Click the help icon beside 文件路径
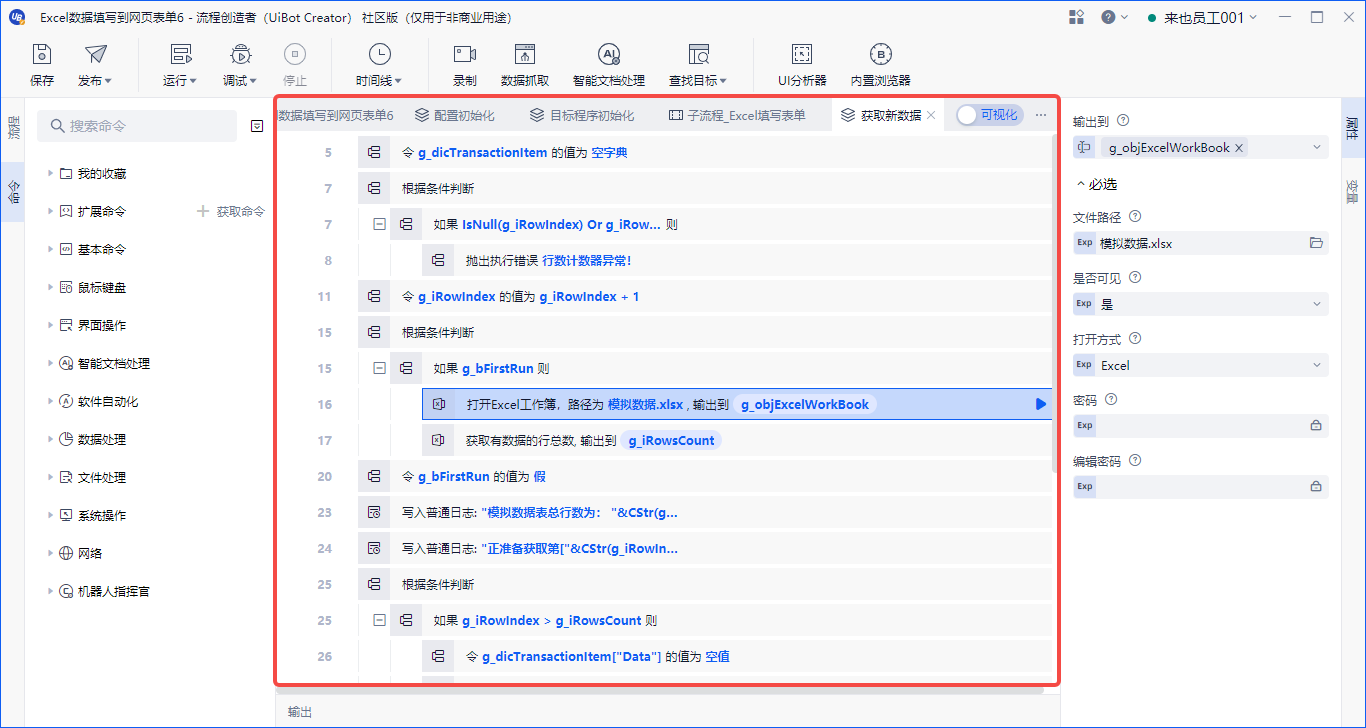 1135,216
